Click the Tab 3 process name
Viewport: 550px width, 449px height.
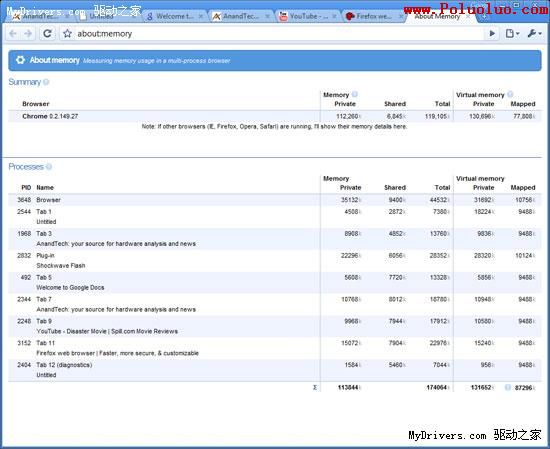[44, 234]
